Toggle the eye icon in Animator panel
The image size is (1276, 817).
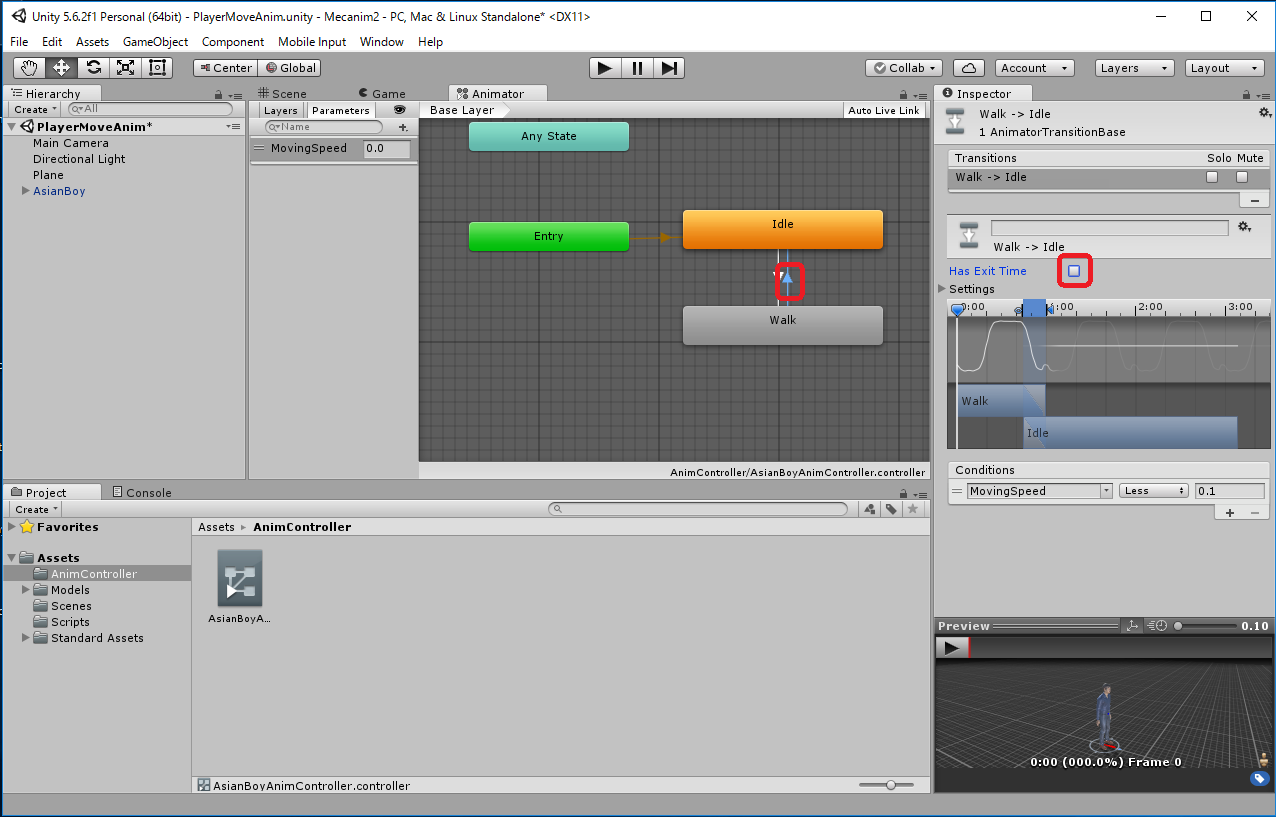point(400,110)
